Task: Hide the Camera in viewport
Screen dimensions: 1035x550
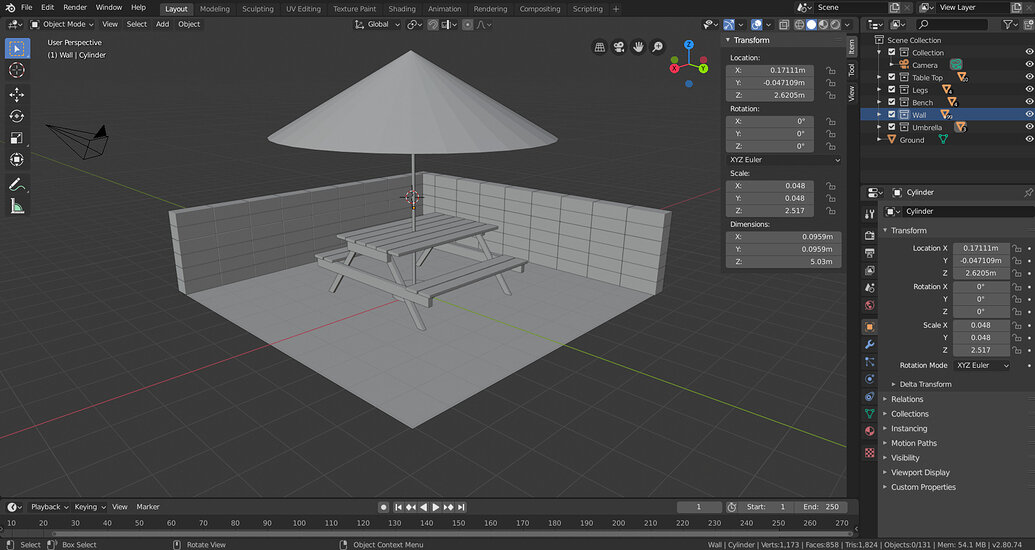Action: [x=1029, y=65]
